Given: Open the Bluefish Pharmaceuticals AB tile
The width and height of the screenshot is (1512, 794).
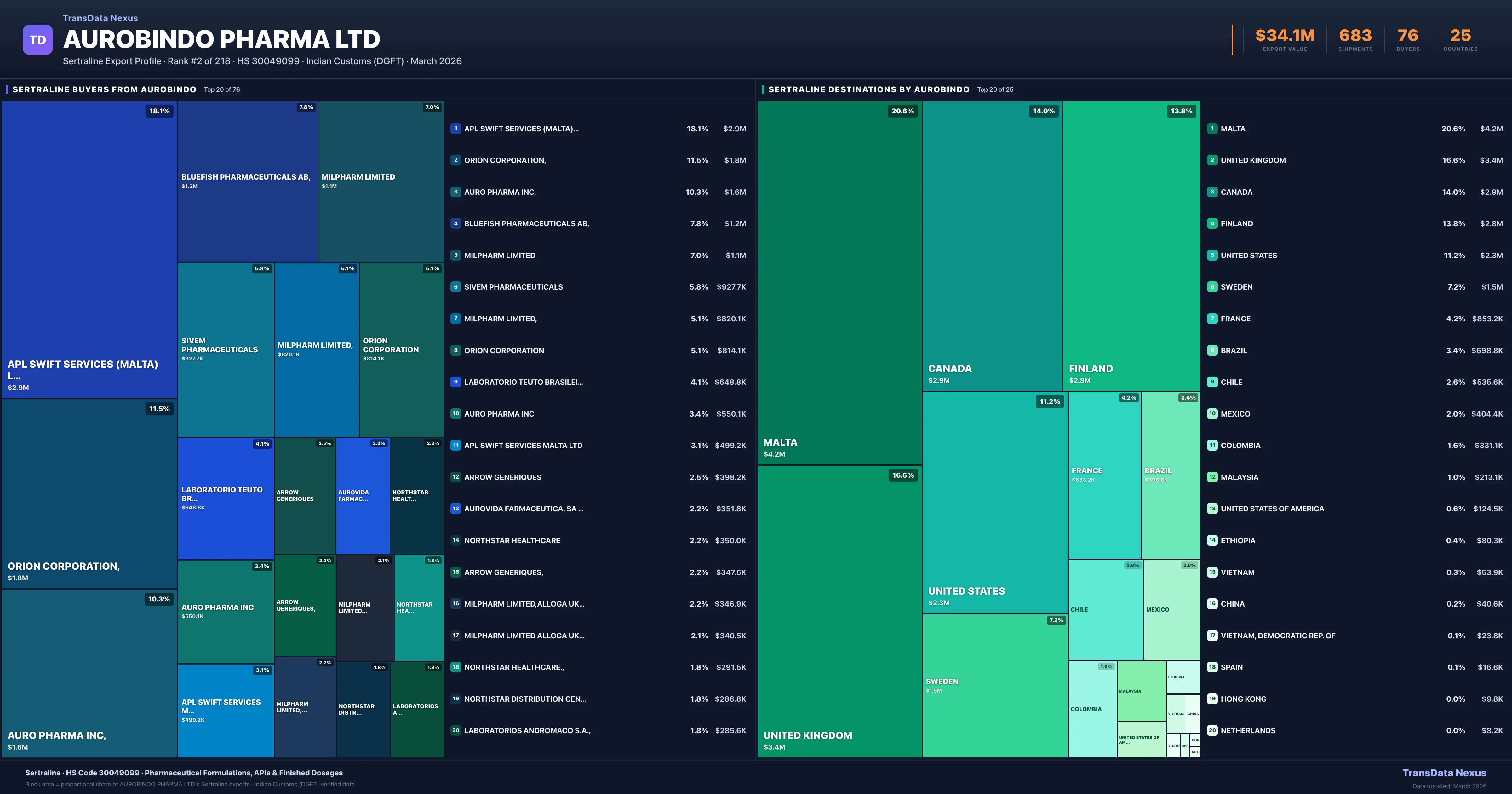Looking at the screenshot, I should coord(247,181).
